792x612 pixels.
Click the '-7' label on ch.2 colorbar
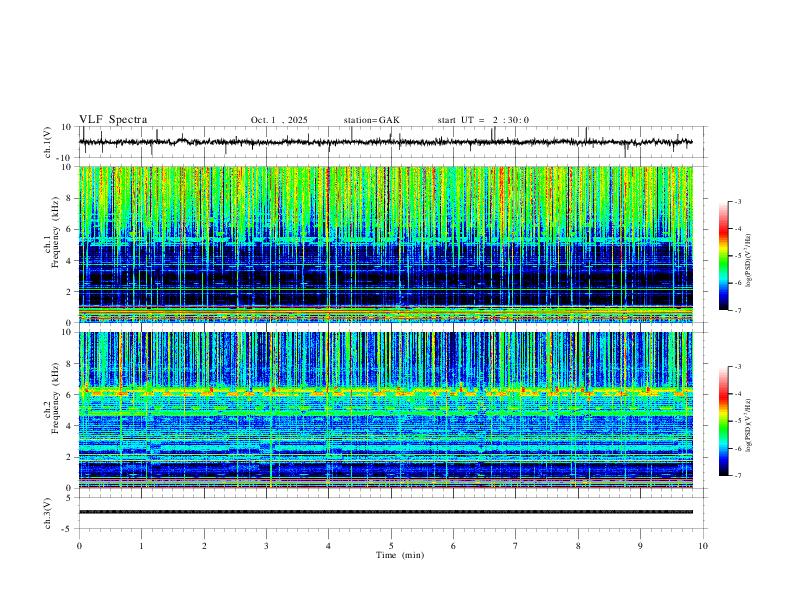tap(737, 476)
